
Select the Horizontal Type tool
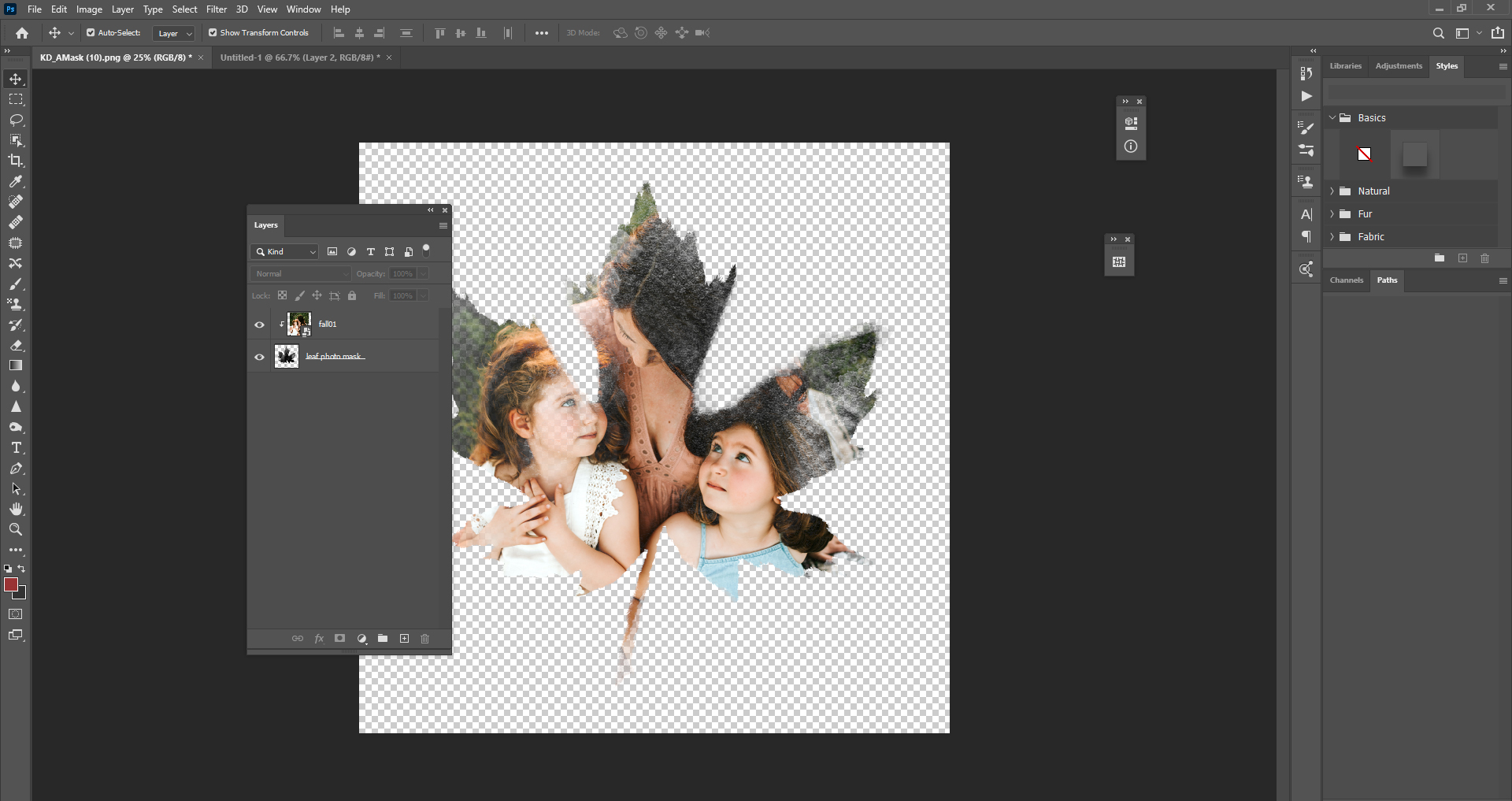(16, 448)
